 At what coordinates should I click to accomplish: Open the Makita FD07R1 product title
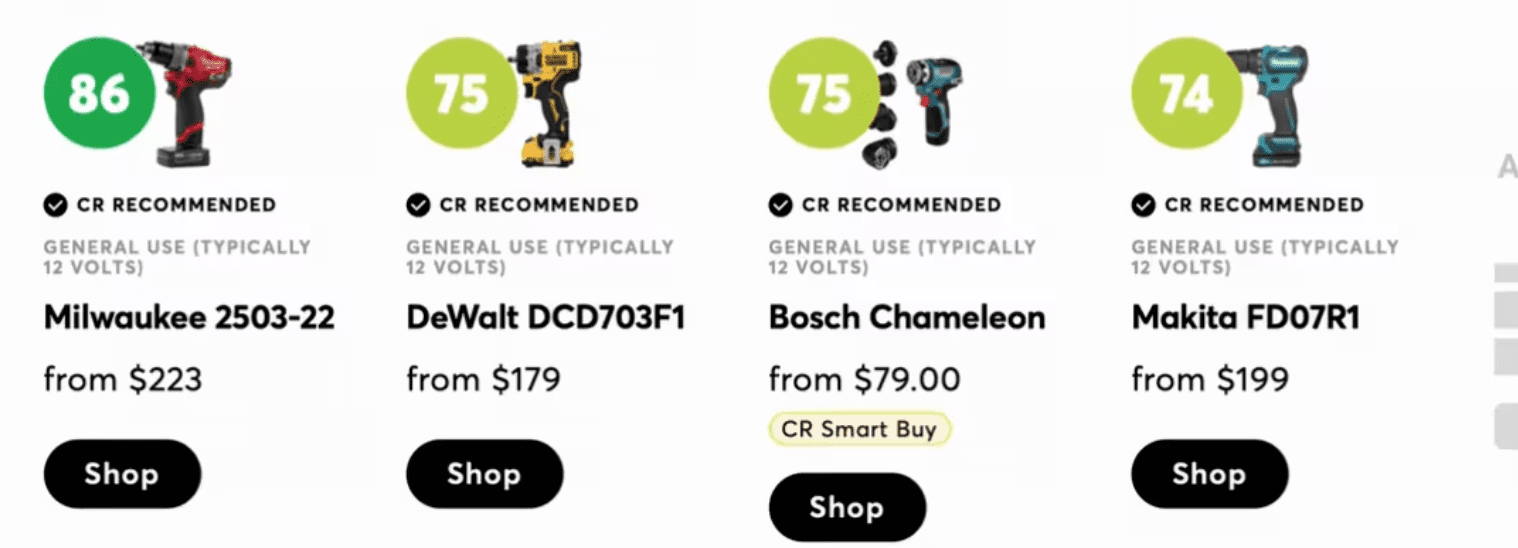(1245, 318)
